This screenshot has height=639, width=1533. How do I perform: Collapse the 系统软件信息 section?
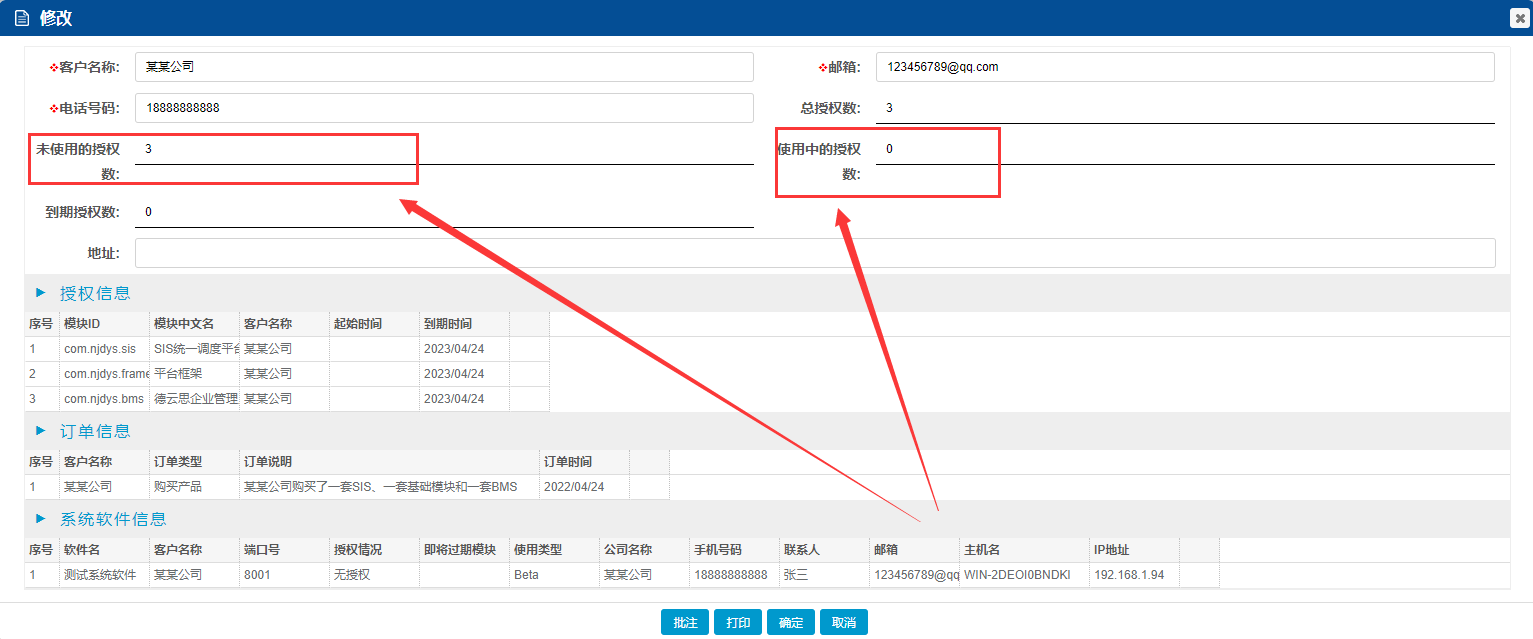click(41, 519)
